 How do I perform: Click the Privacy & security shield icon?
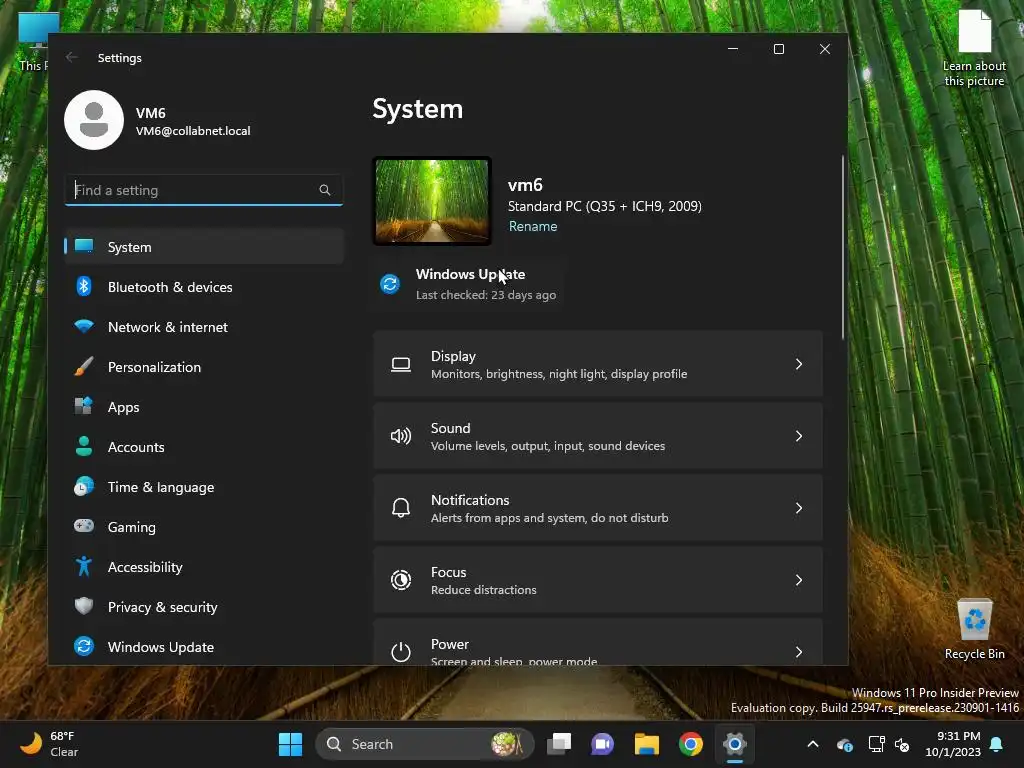(x=84, y=606)
